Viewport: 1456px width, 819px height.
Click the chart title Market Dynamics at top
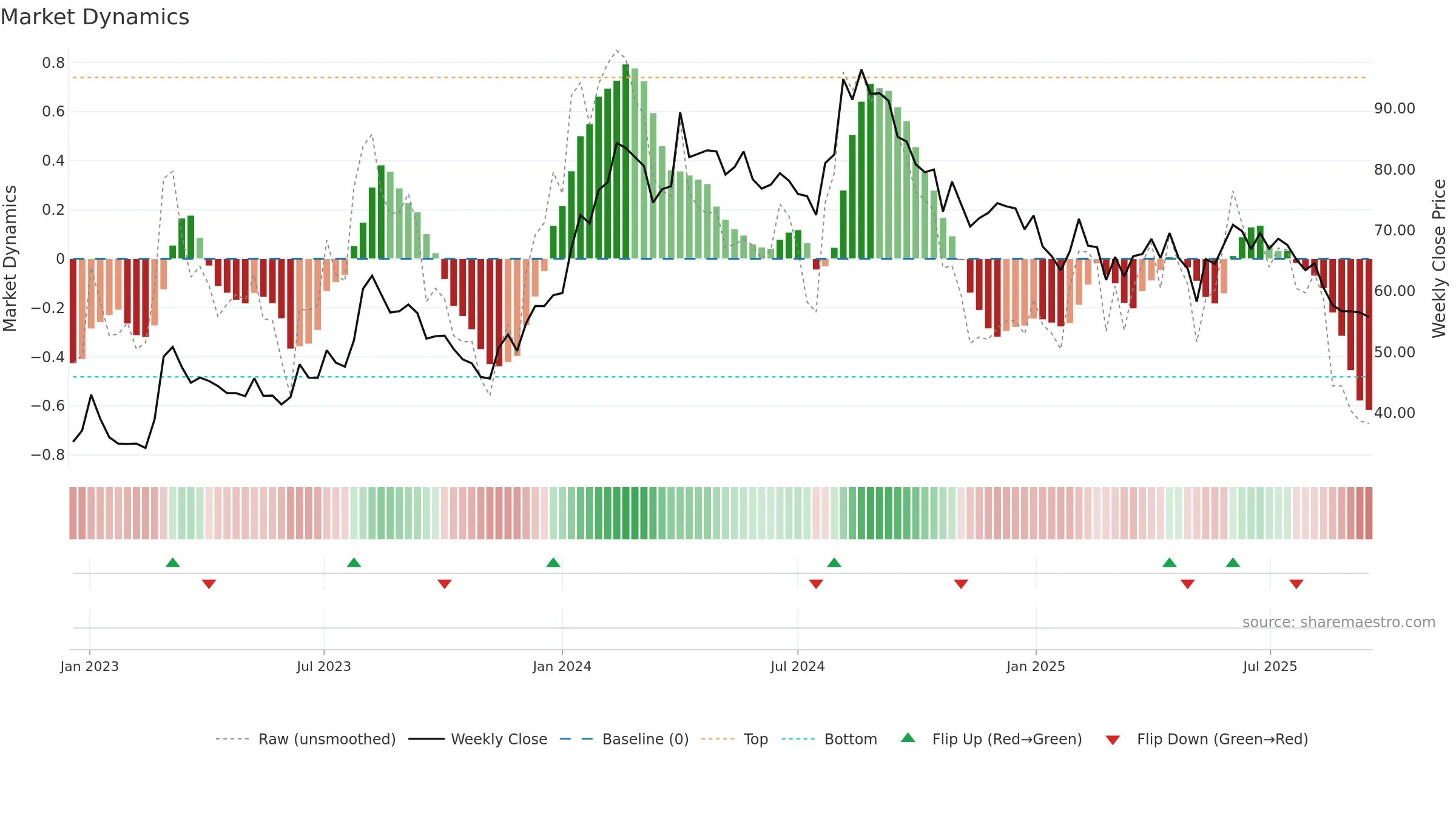coord(95,17)
